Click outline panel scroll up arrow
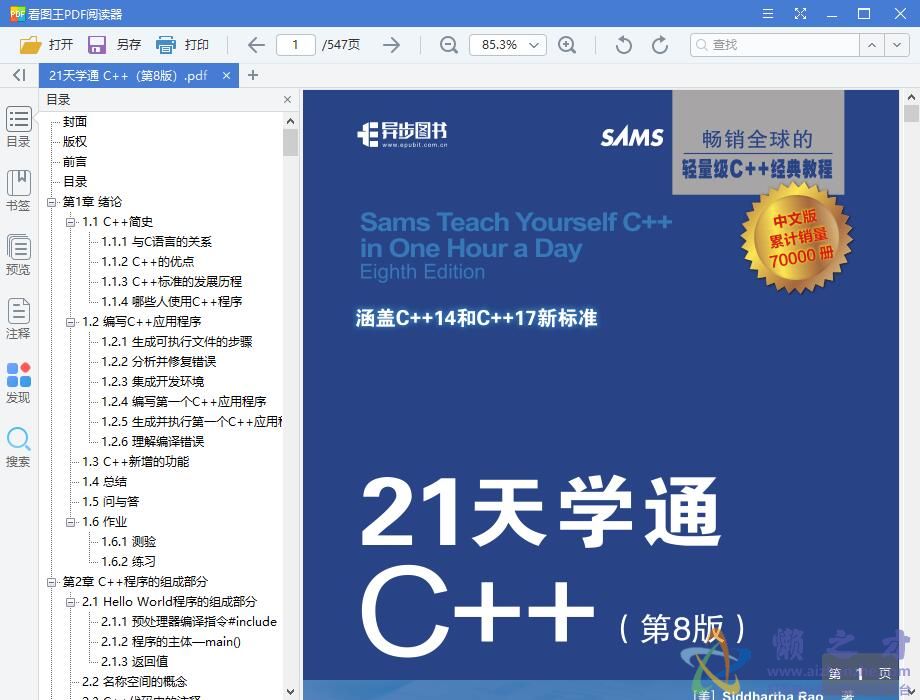Viewport: 920px width, 700px height. (290, 121)
